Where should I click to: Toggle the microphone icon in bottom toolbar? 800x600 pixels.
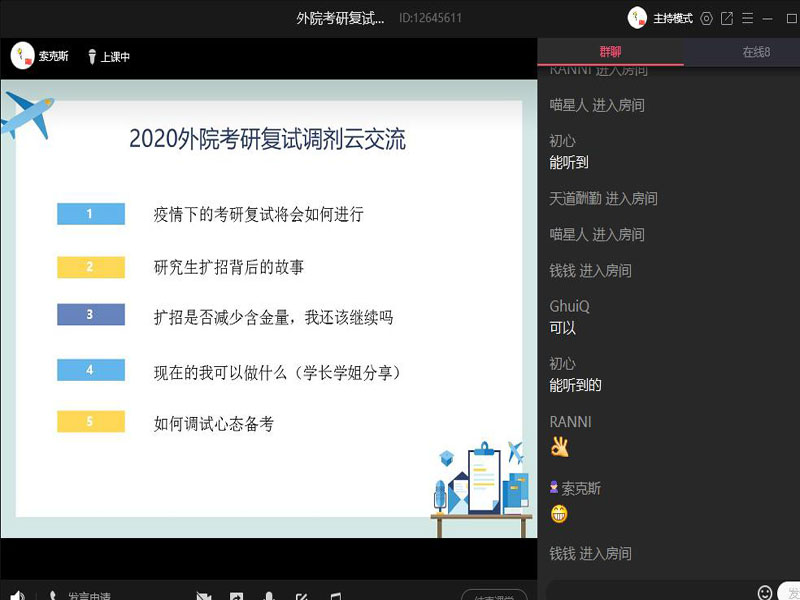pyautogui.click(x=268, y=597)
